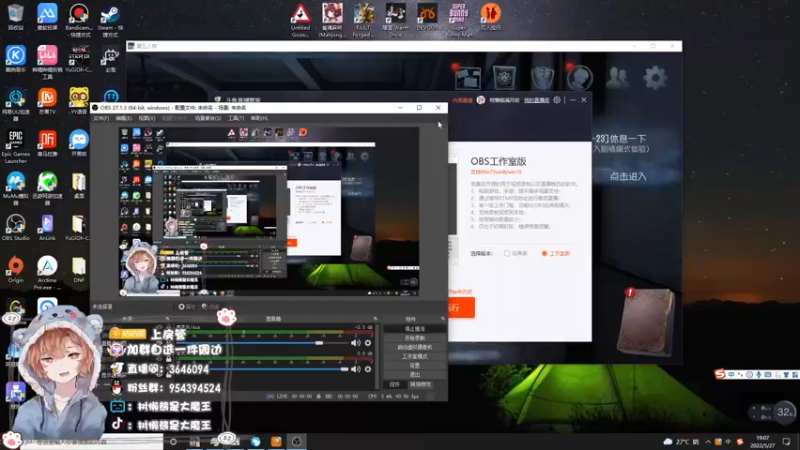Switch to 控件 tab in OBS

(x=394, y=385)
